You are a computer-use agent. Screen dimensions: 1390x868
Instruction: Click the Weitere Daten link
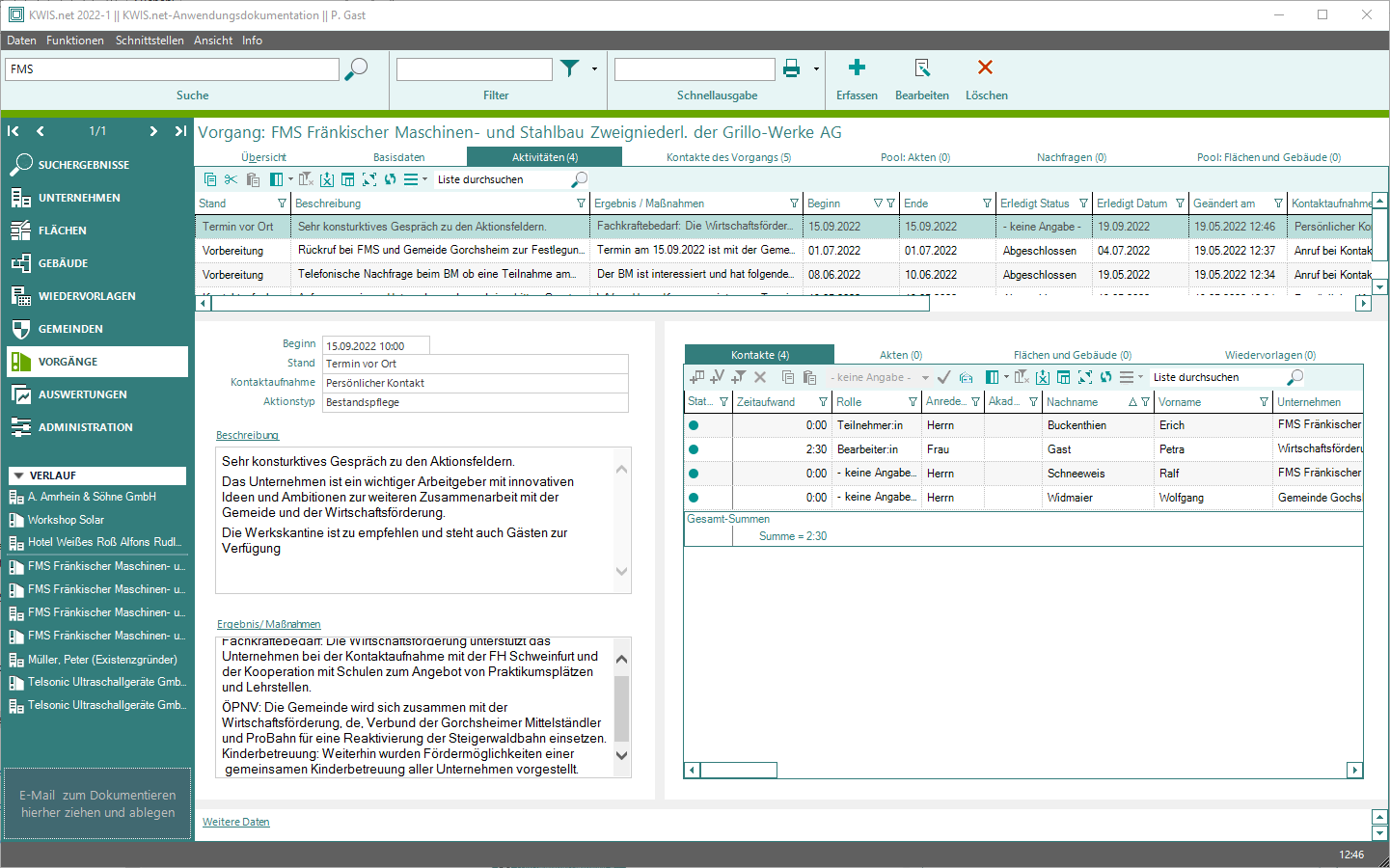236,822
